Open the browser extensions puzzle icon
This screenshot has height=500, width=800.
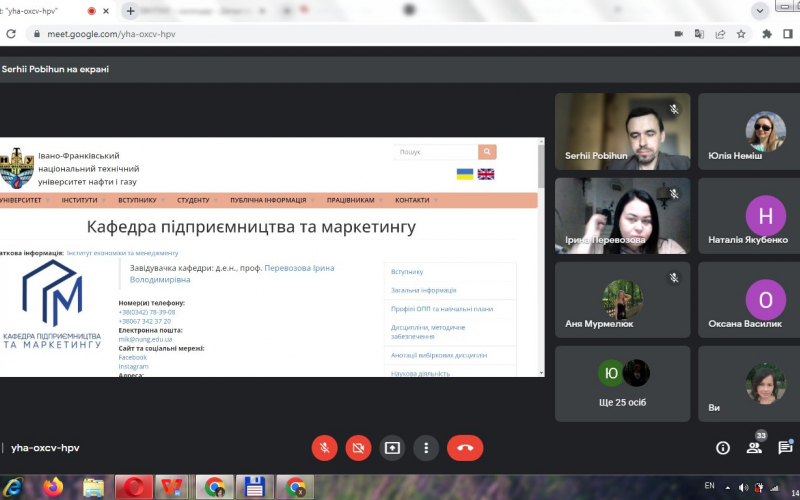(x=767, y=34)
